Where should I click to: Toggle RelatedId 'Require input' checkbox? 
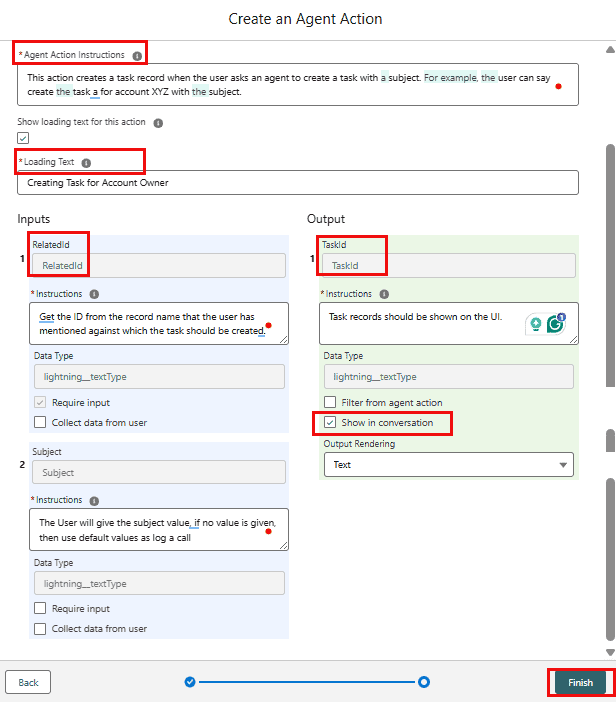coord(40,402)
